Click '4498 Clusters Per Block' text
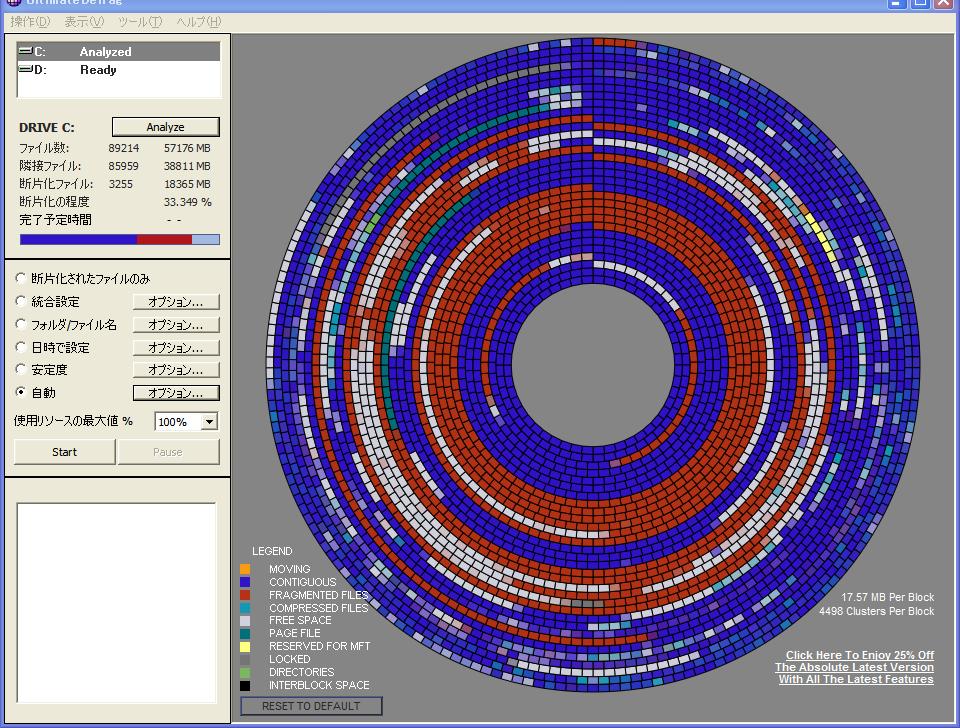The height and width of the screenshot is (728, 960). click(x=877, y=611)
